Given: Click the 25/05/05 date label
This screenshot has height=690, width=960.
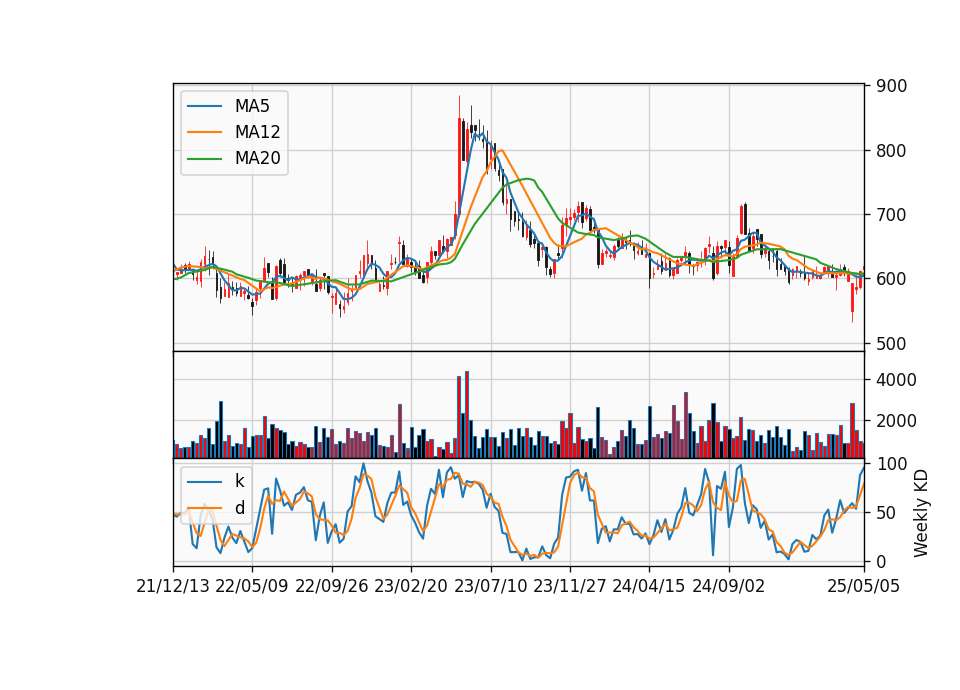Looking at the screenshot, I should click(x=864, y=586).
